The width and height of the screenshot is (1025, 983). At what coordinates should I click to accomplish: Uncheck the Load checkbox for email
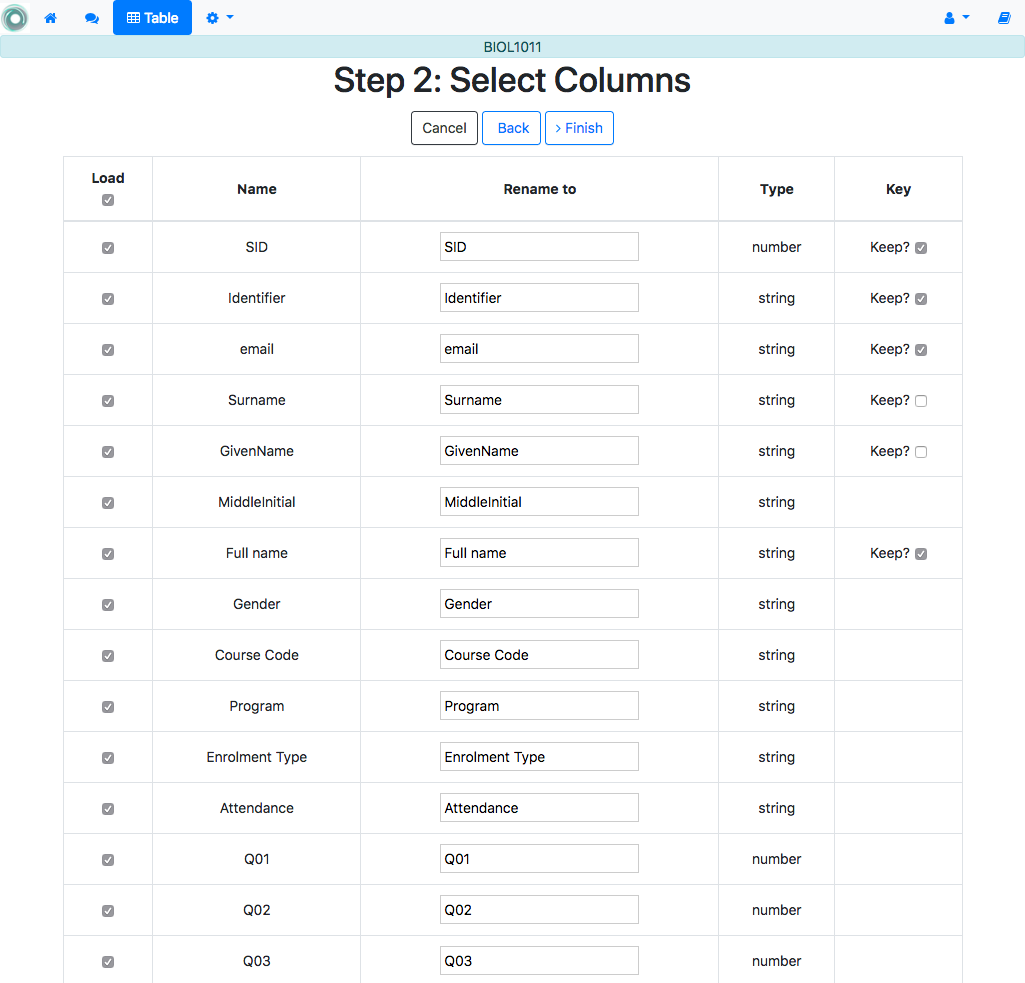tap(108, 350)
